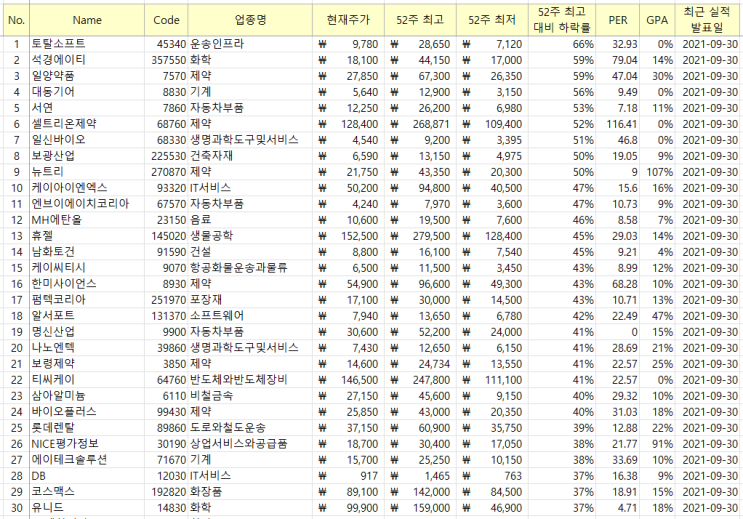Select the 111,100 52-week low cell
The width and height of the screenshot is (743, 519).
pyautogui.click(x=492, y=380)
